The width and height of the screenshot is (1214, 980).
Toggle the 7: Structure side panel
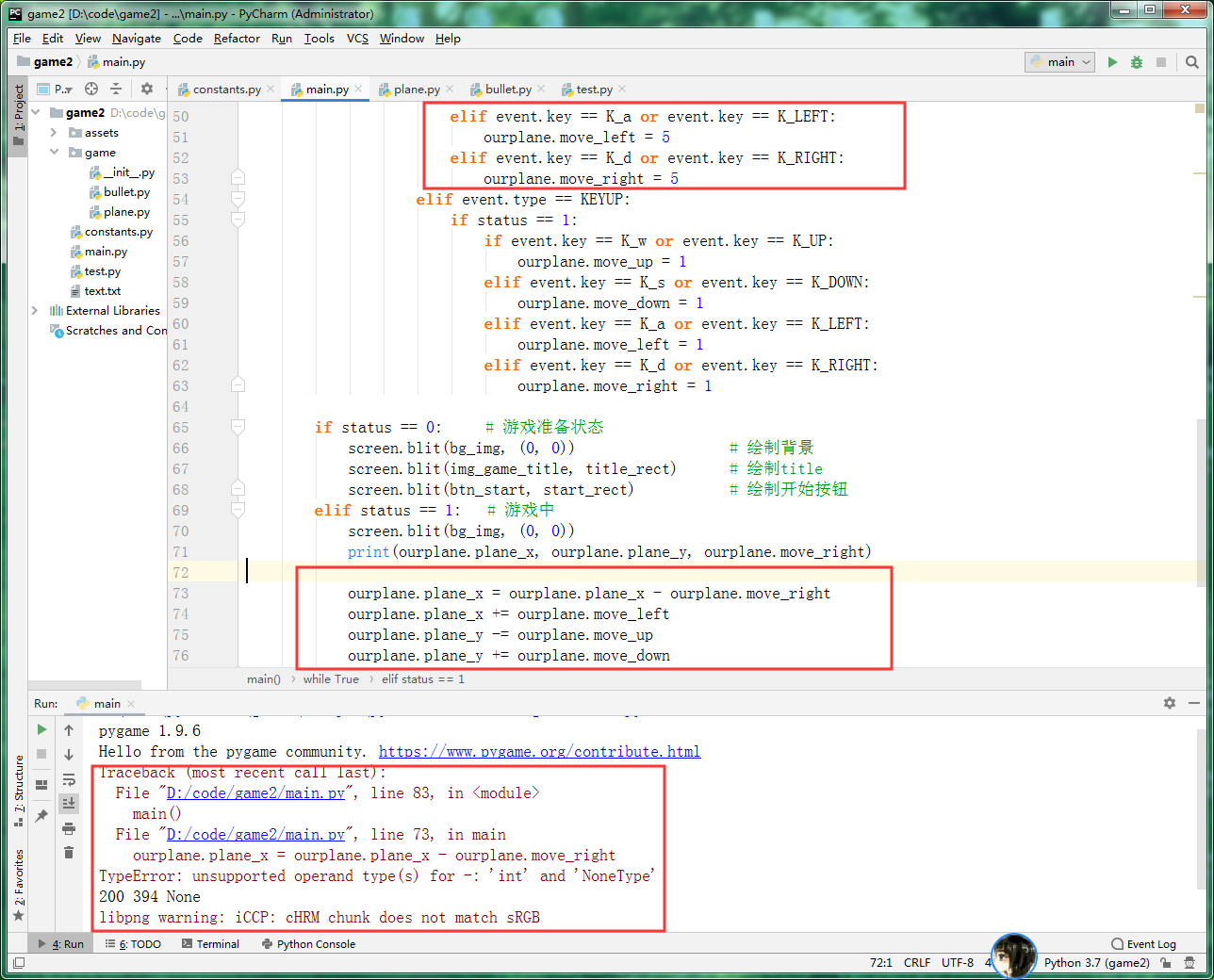[x=19, y=791]
